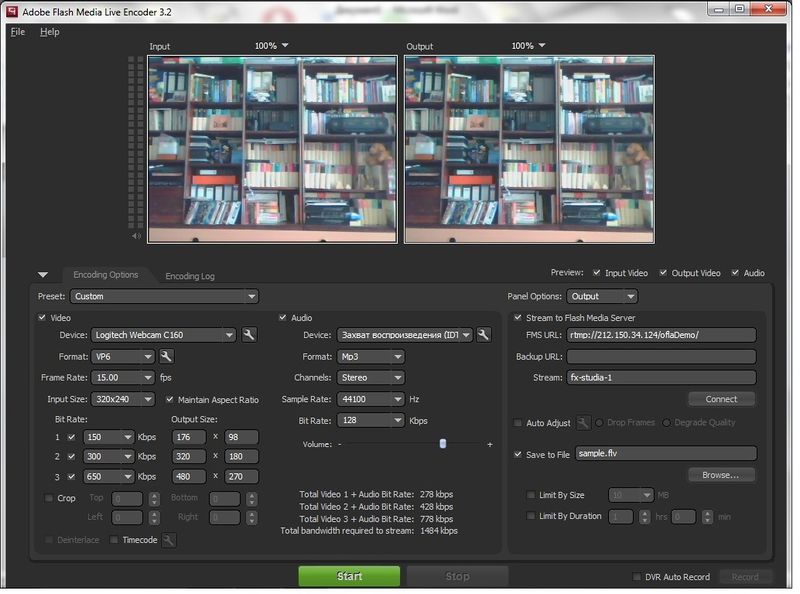
Task: Click the Output video preview thumbnail
Action: (529, 149)
